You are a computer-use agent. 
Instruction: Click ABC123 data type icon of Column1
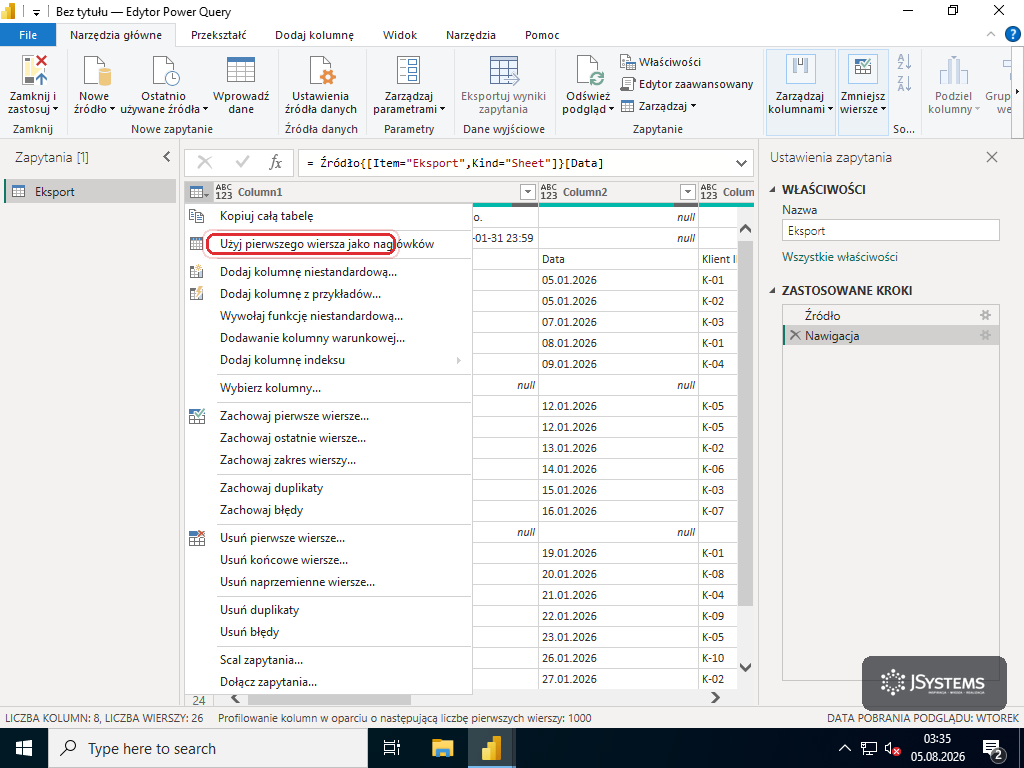click(223, 192)
